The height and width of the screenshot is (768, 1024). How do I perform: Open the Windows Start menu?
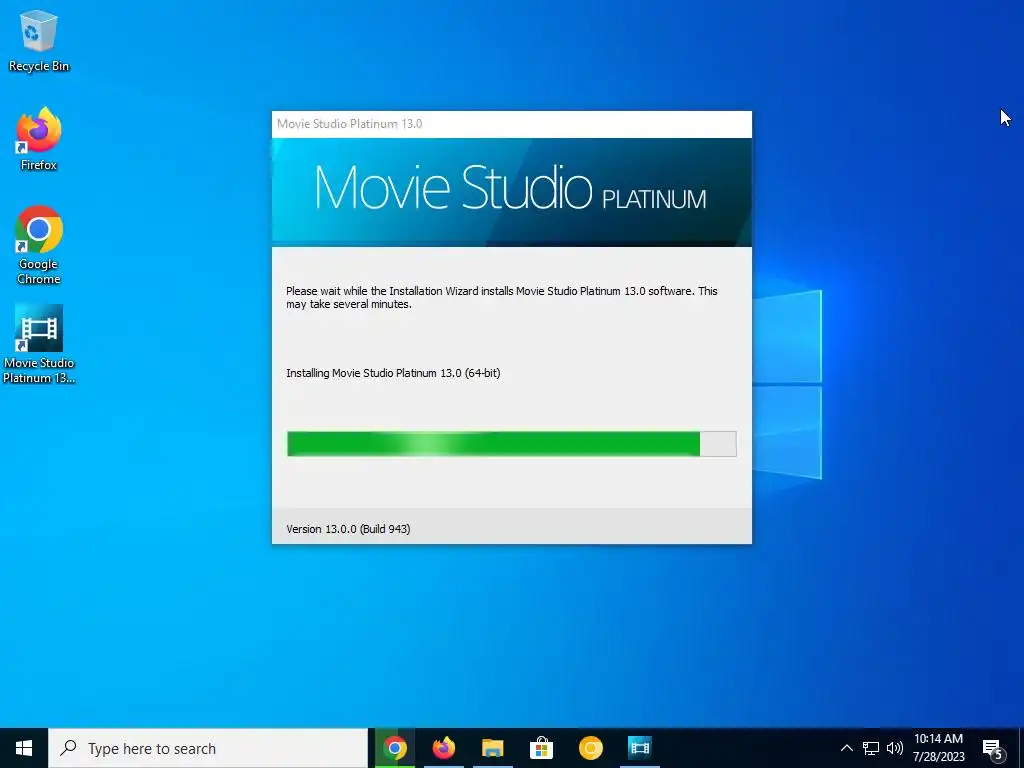[x=24, y=748]
